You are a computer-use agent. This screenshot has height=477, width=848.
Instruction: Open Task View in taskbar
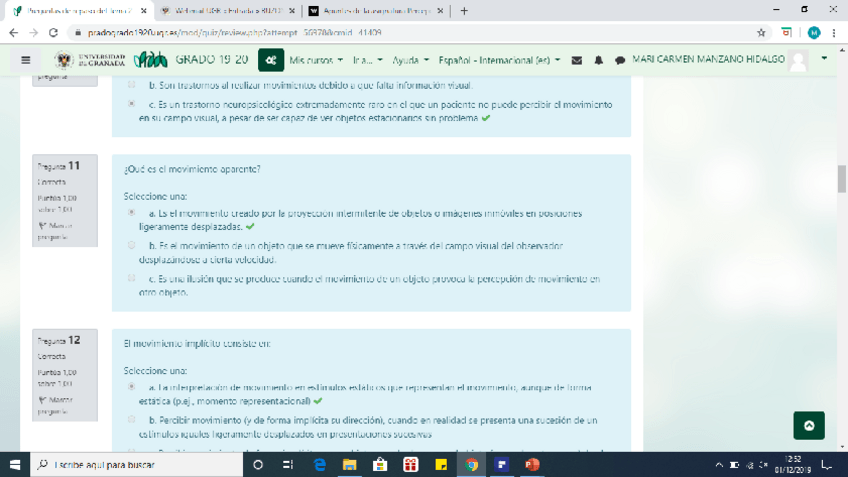288,465
